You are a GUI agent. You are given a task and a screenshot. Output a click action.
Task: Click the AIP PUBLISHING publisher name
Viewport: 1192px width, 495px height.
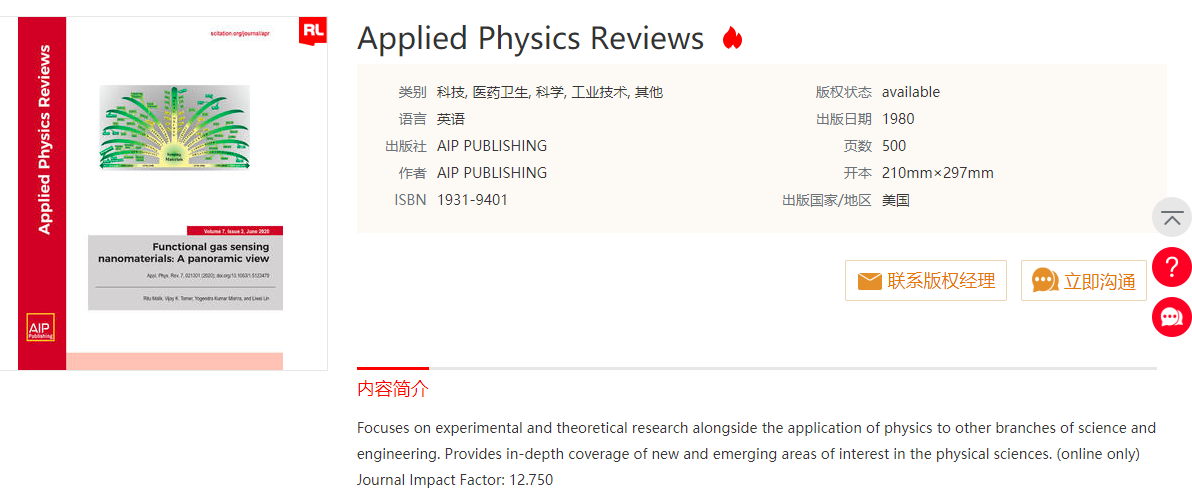[492, 146]
